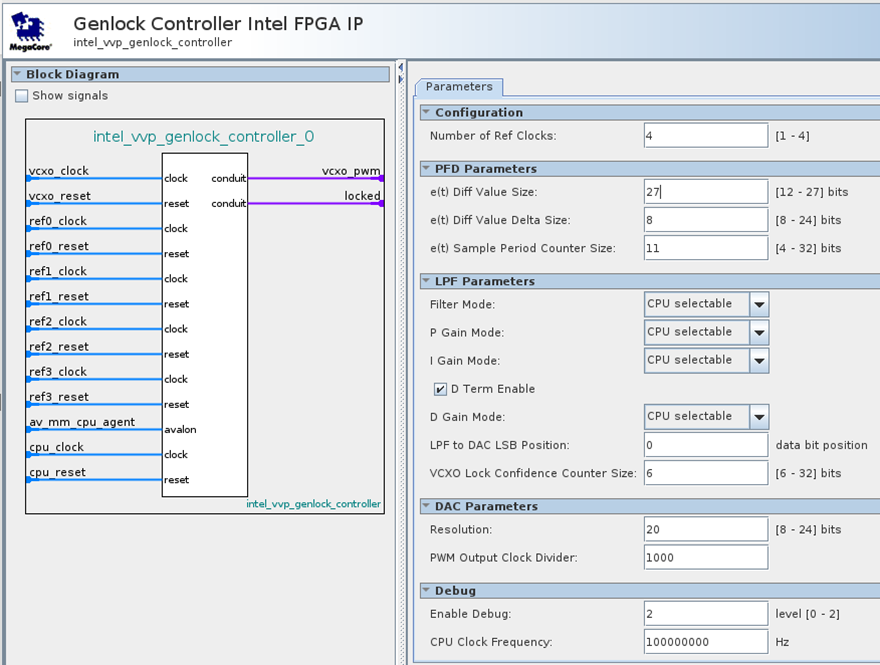This screenshot has height=665, width=880.
Task: Click the Number of Ref Clocks field
Action: (706, 136)
